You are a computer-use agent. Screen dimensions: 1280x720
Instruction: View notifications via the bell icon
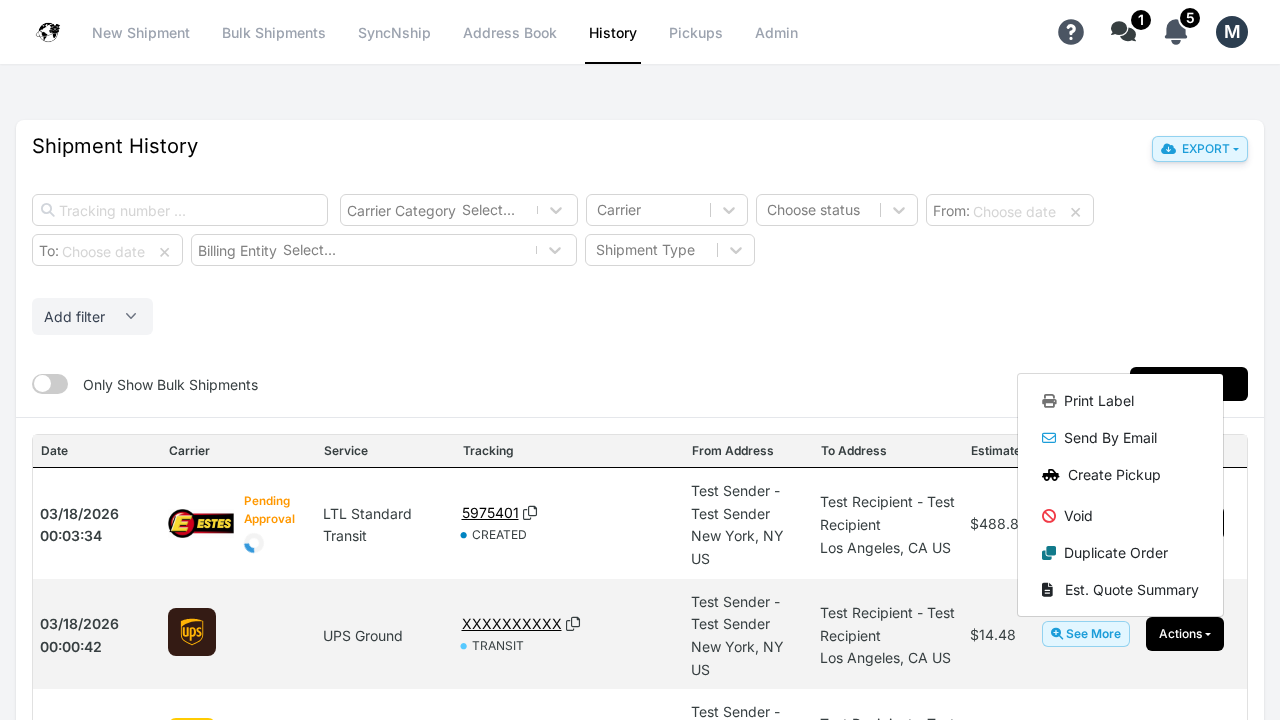pyautogui.click(x=1175, y=31)
